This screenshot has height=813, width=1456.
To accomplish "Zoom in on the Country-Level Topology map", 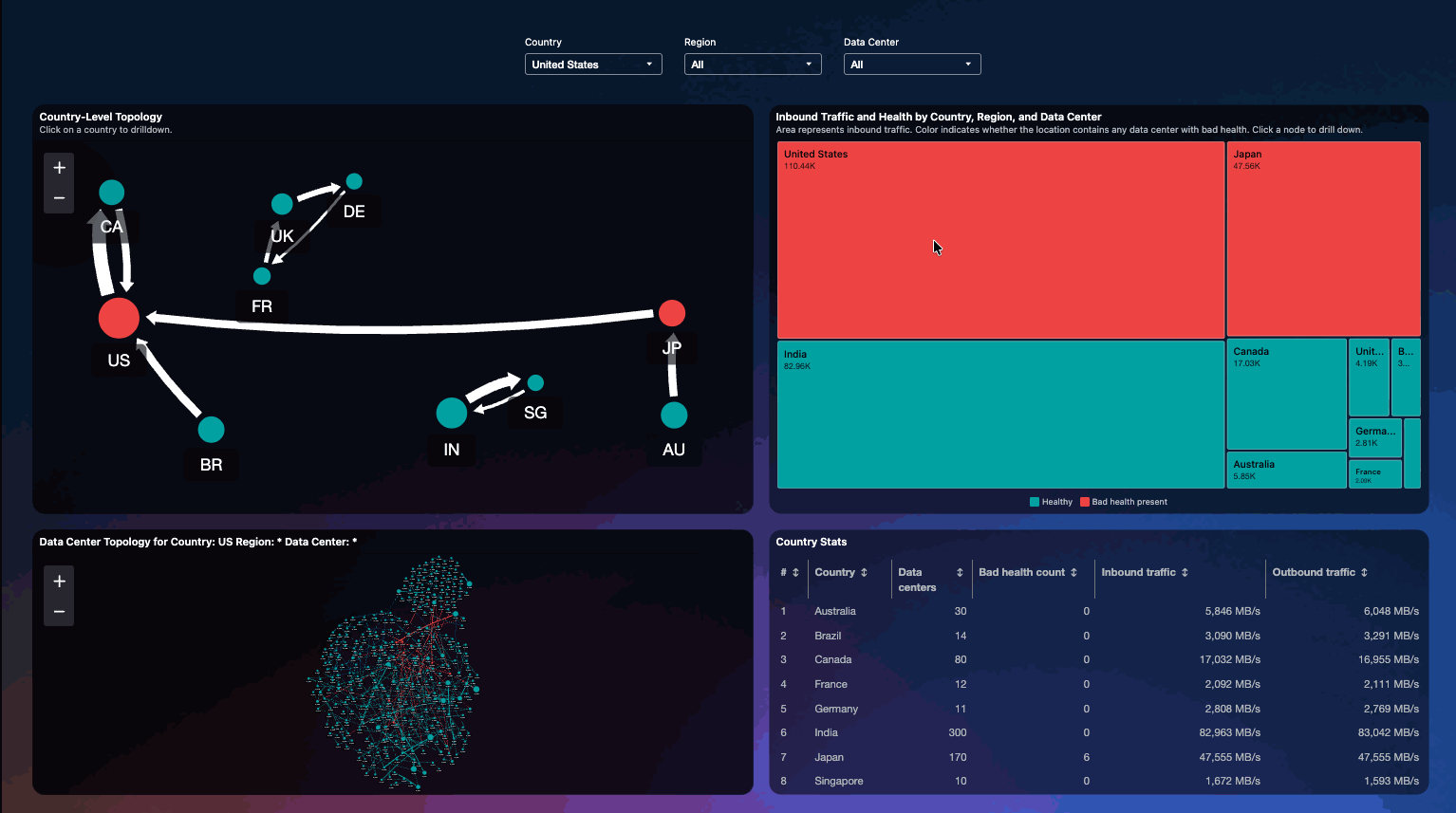I will (x=59, y=168).
